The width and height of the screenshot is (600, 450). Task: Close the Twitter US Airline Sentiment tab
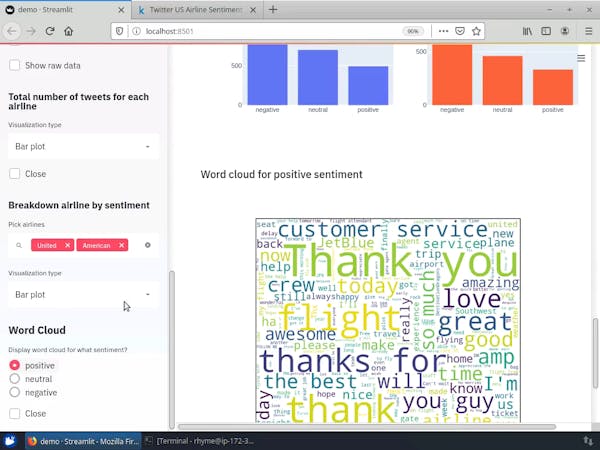(x=253, y=10)
